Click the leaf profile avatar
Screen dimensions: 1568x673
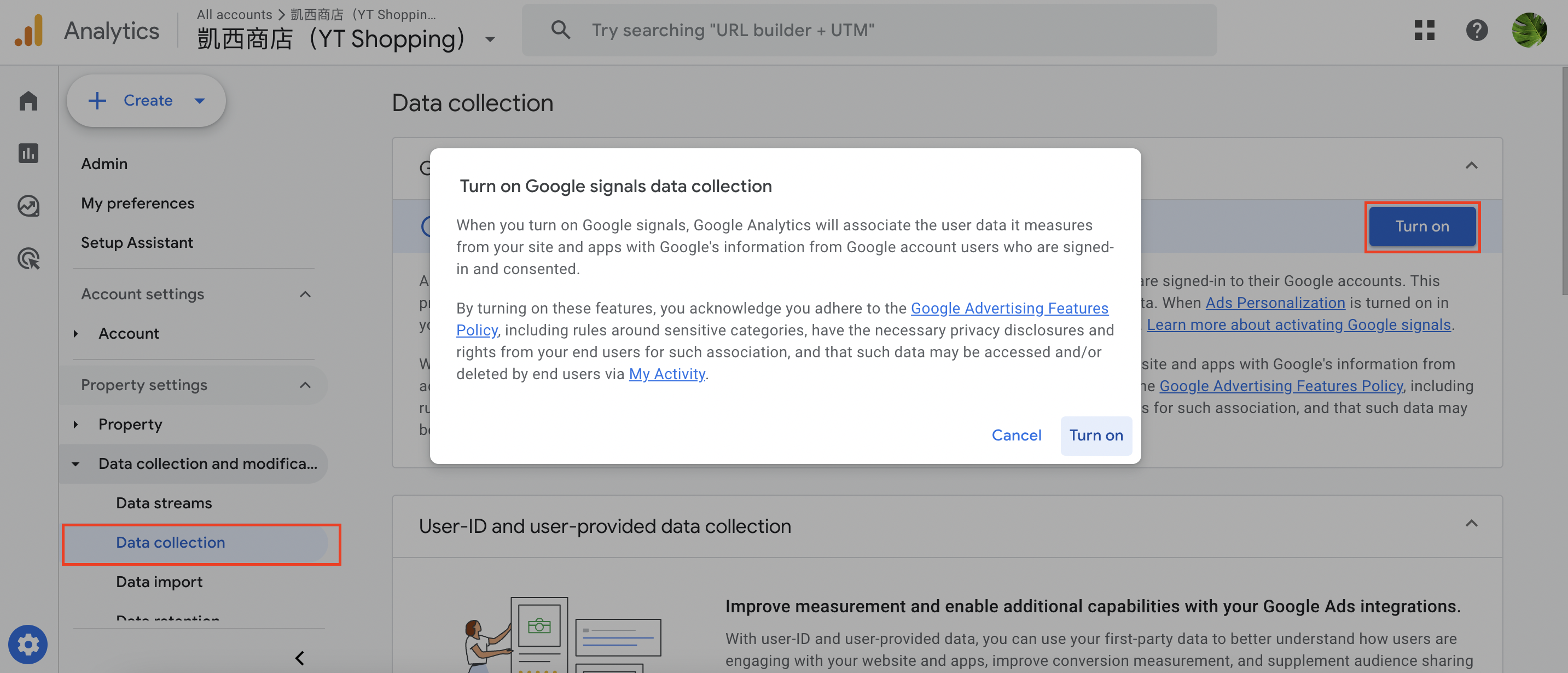[1529, 30]
